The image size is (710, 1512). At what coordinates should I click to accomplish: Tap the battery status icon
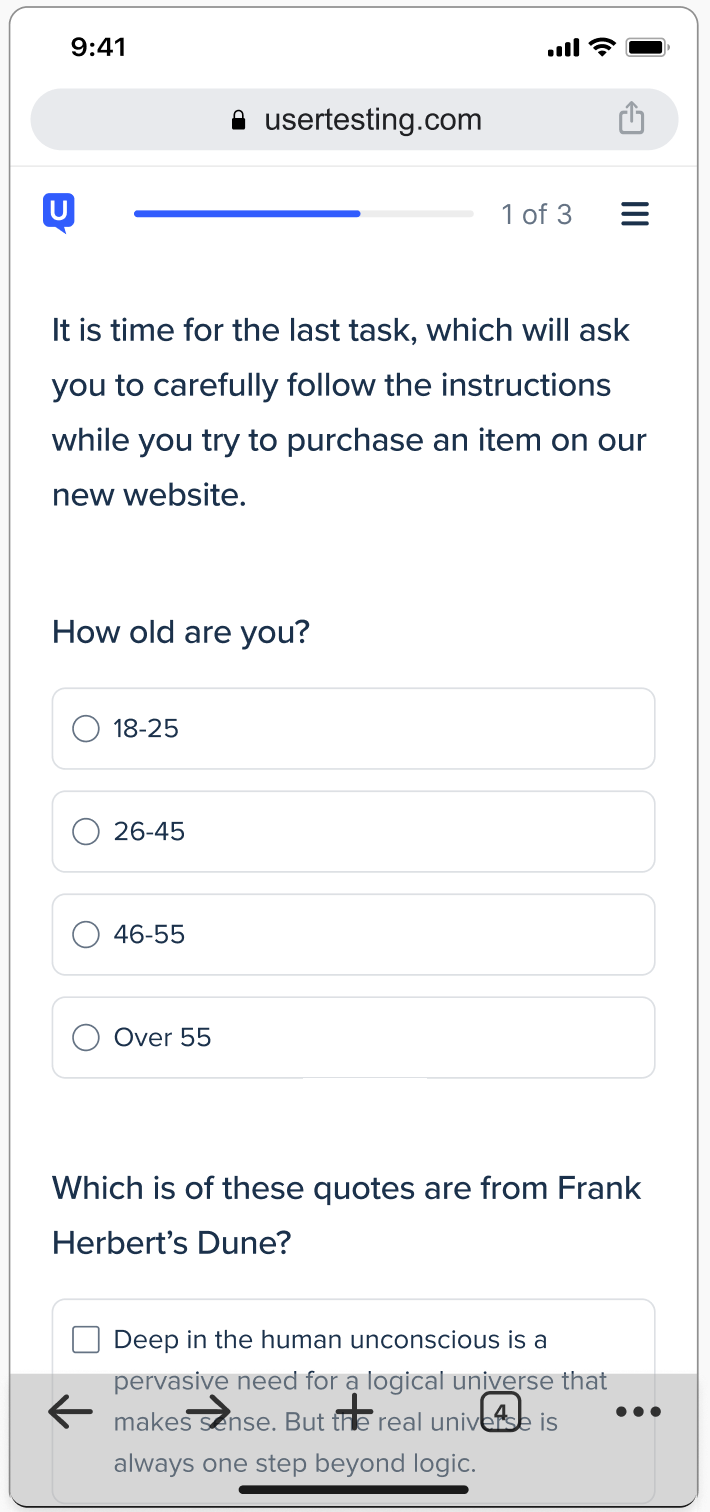point(646,47)
